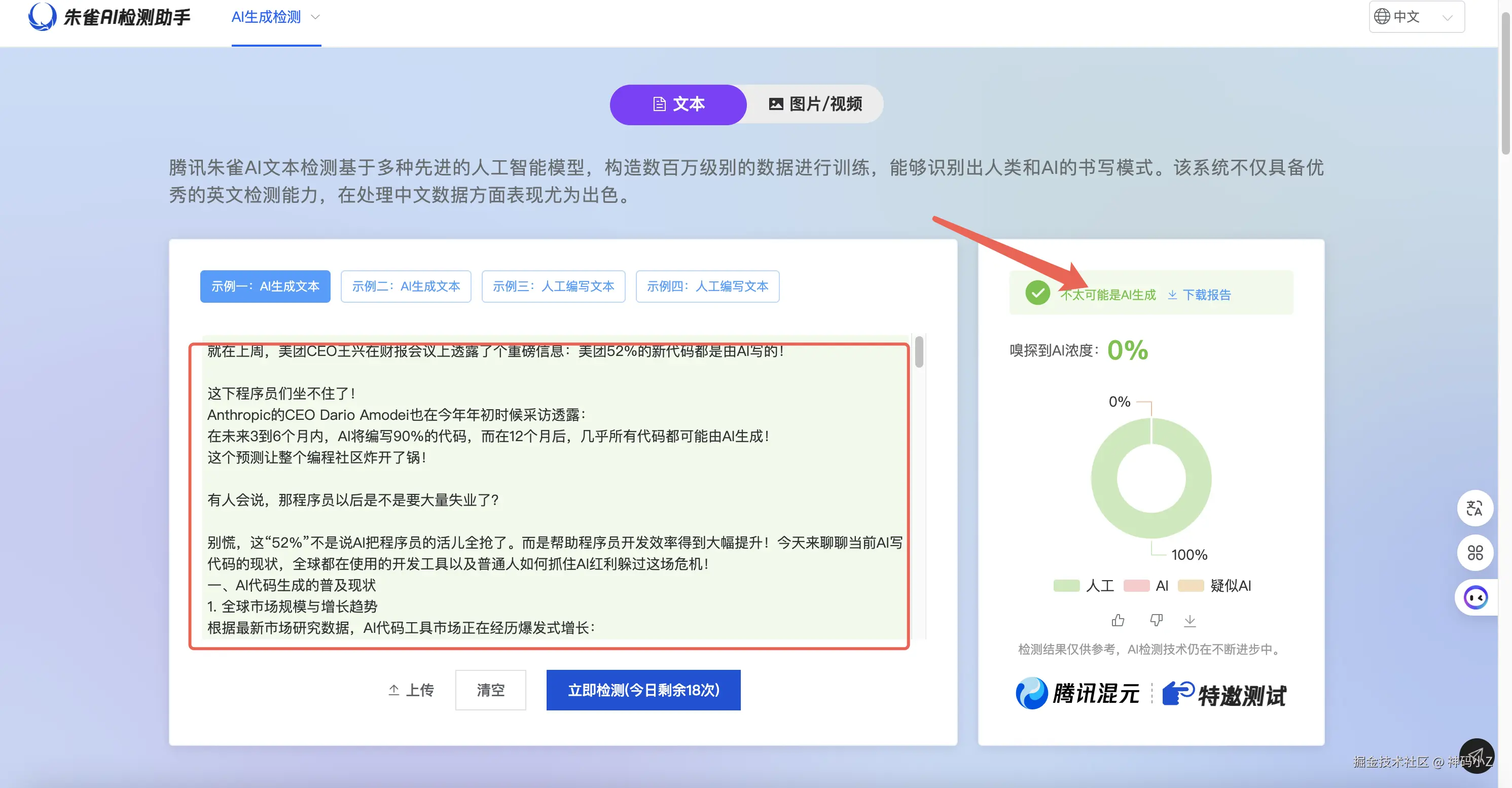Switch to the 图片/视频 tab
Viewport: 1512px width, 788px height.
click(x=815, y=104)
